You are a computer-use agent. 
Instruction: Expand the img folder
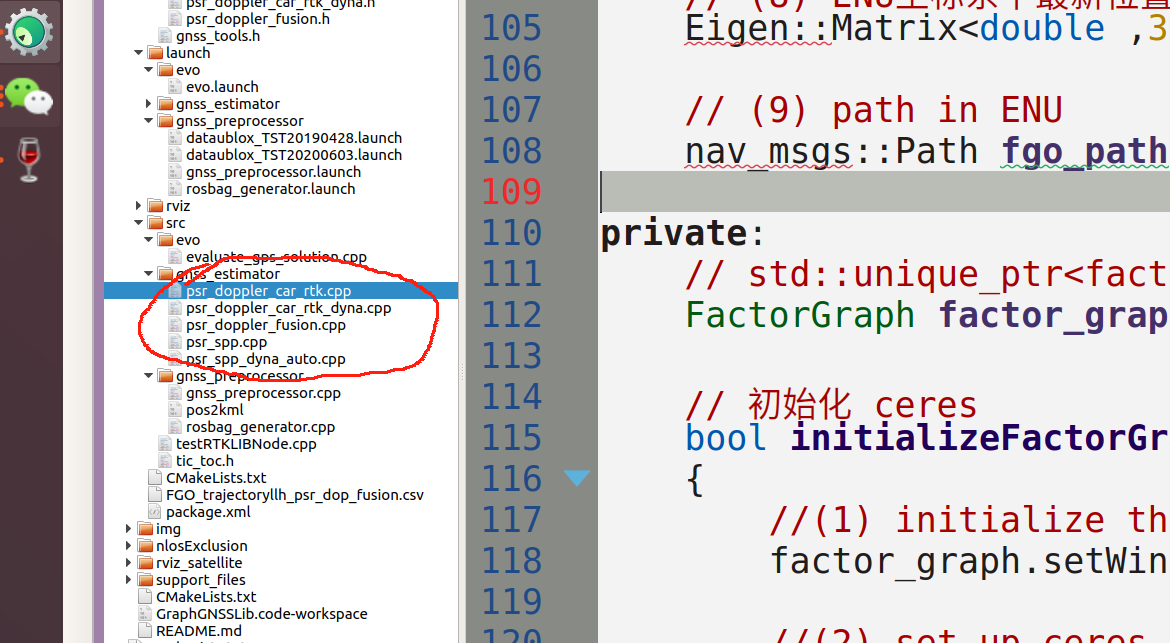point(127,528)
